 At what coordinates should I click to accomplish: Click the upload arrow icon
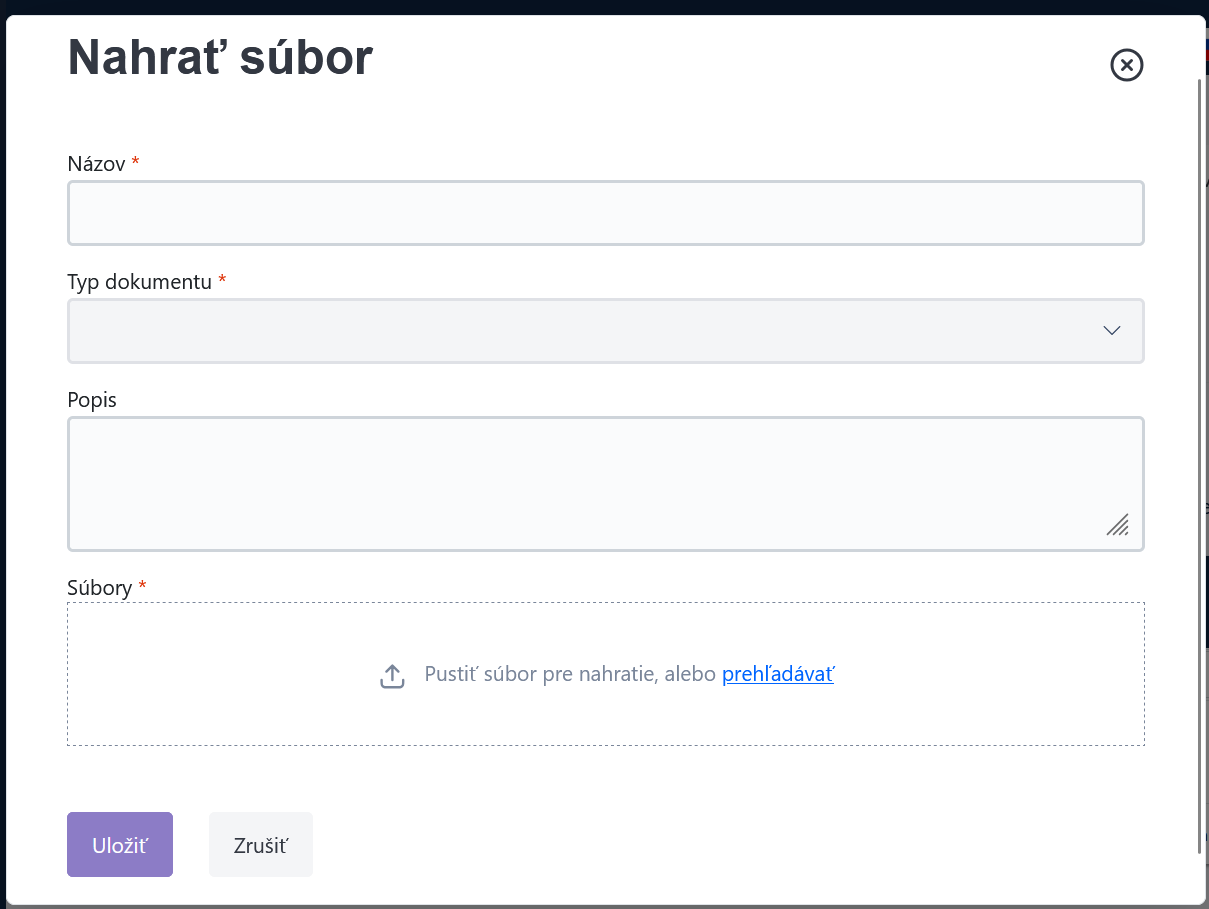click(x=392, y=676)
